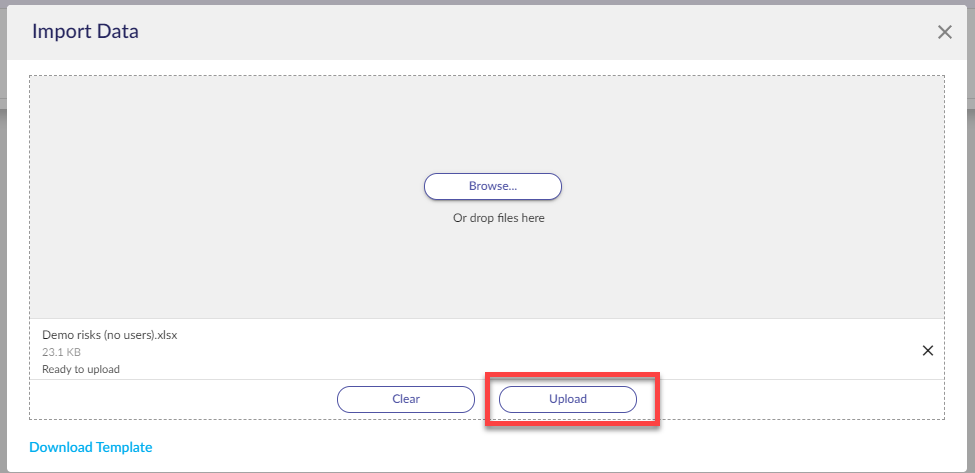Click drop zone area above Browse button
Image resolution: width=975 pixels, height=473 pixels.
(492, 120)
